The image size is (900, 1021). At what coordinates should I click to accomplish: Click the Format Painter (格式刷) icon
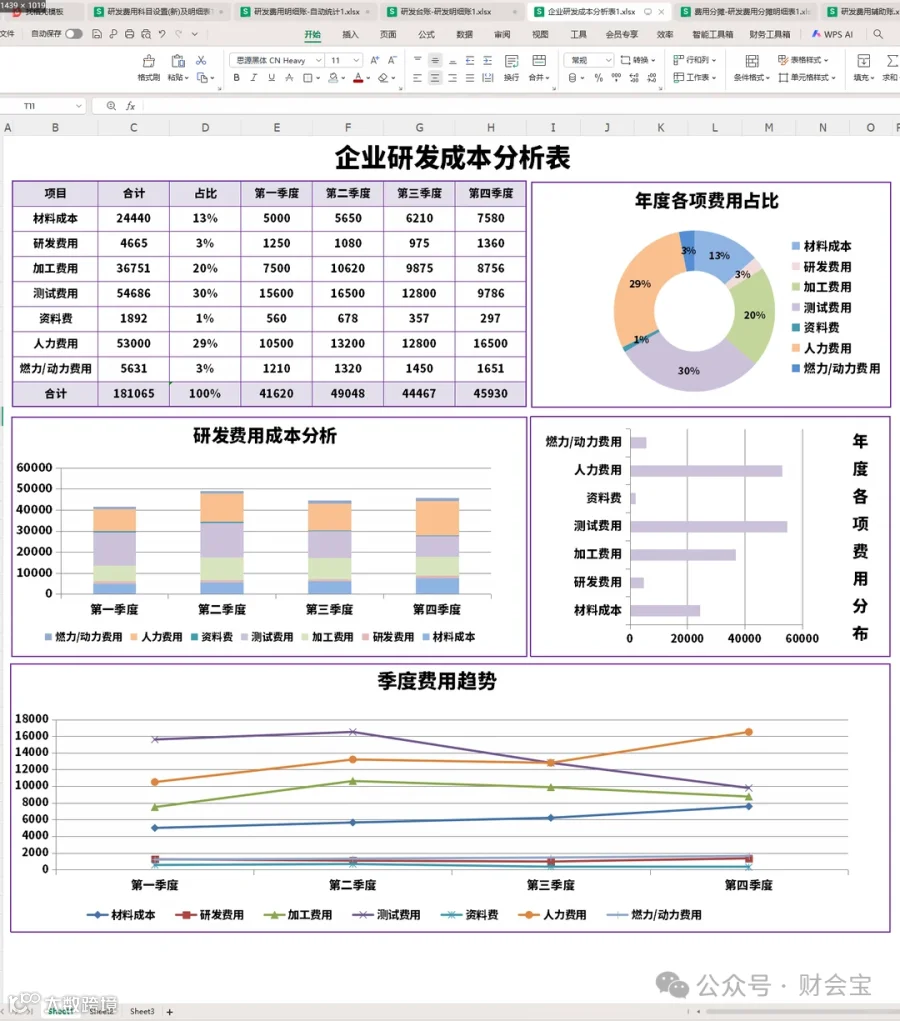(x=148, y=62)
